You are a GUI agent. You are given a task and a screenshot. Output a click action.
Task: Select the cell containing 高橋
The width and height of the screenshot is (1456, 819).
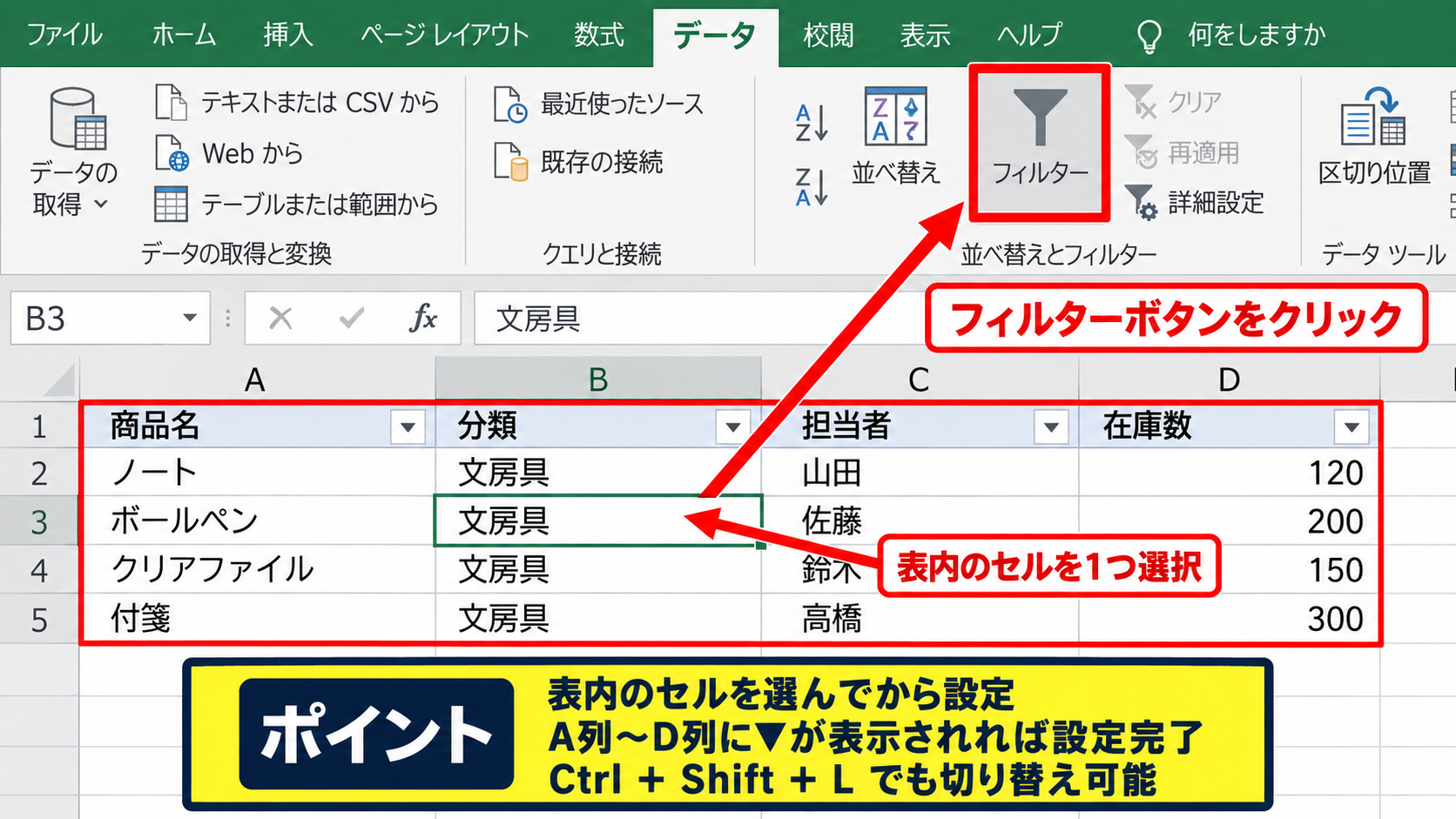[x=920, y=619]
